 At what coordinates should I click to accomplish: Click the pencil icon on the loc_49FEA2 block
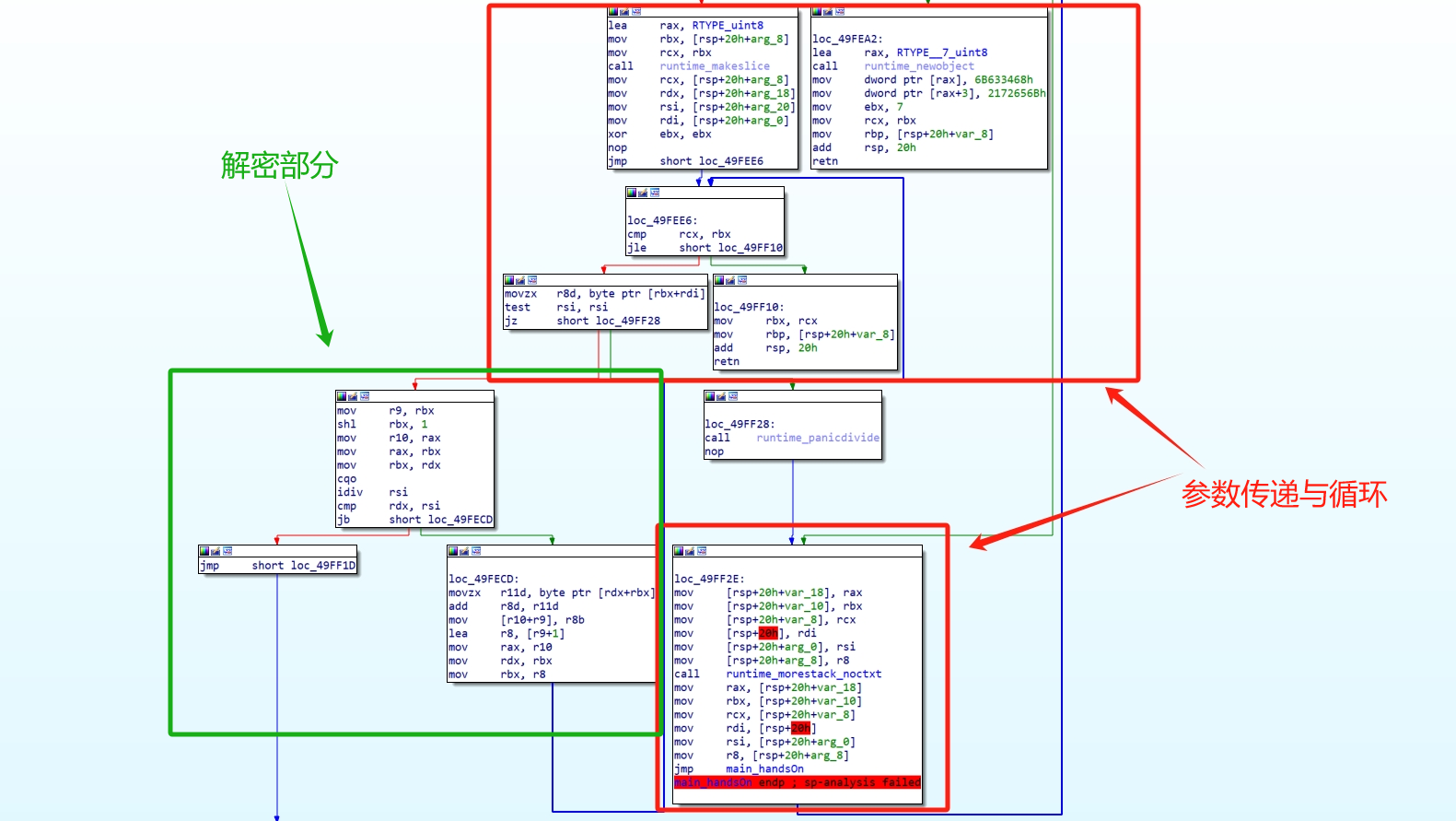[828, 11]
